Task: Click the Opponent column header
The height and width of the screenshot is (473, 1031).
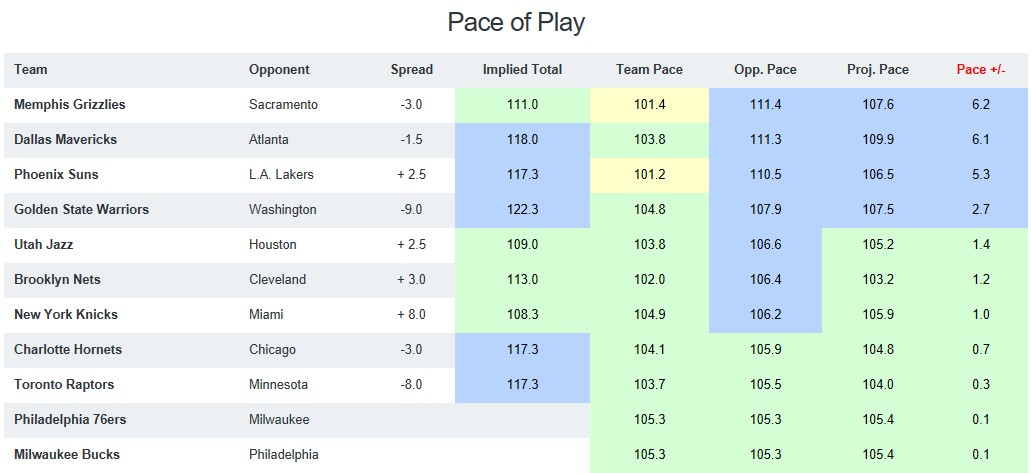Action: (x=279, y=70)
